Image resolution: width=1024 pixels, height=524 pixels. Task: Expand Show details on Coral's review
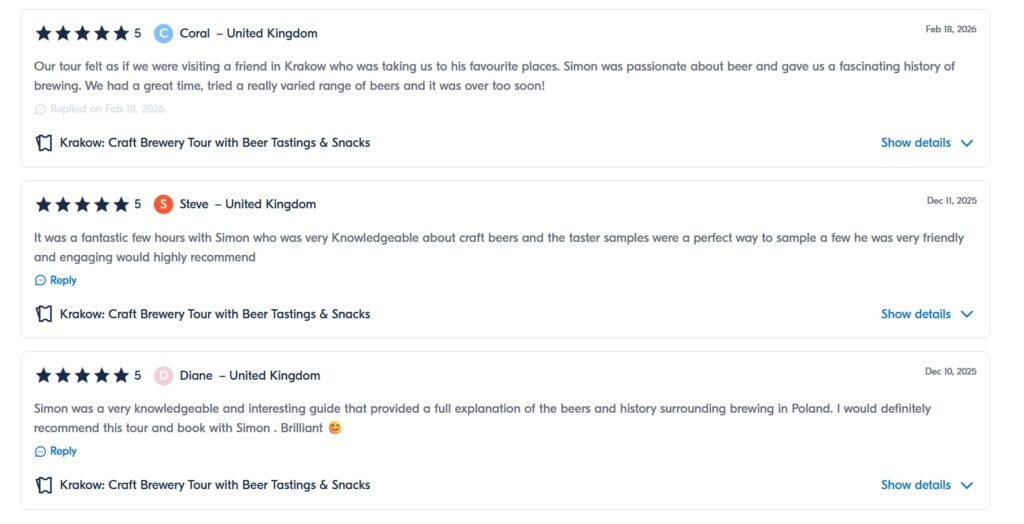pyautogui.click(x=915, y=143)
